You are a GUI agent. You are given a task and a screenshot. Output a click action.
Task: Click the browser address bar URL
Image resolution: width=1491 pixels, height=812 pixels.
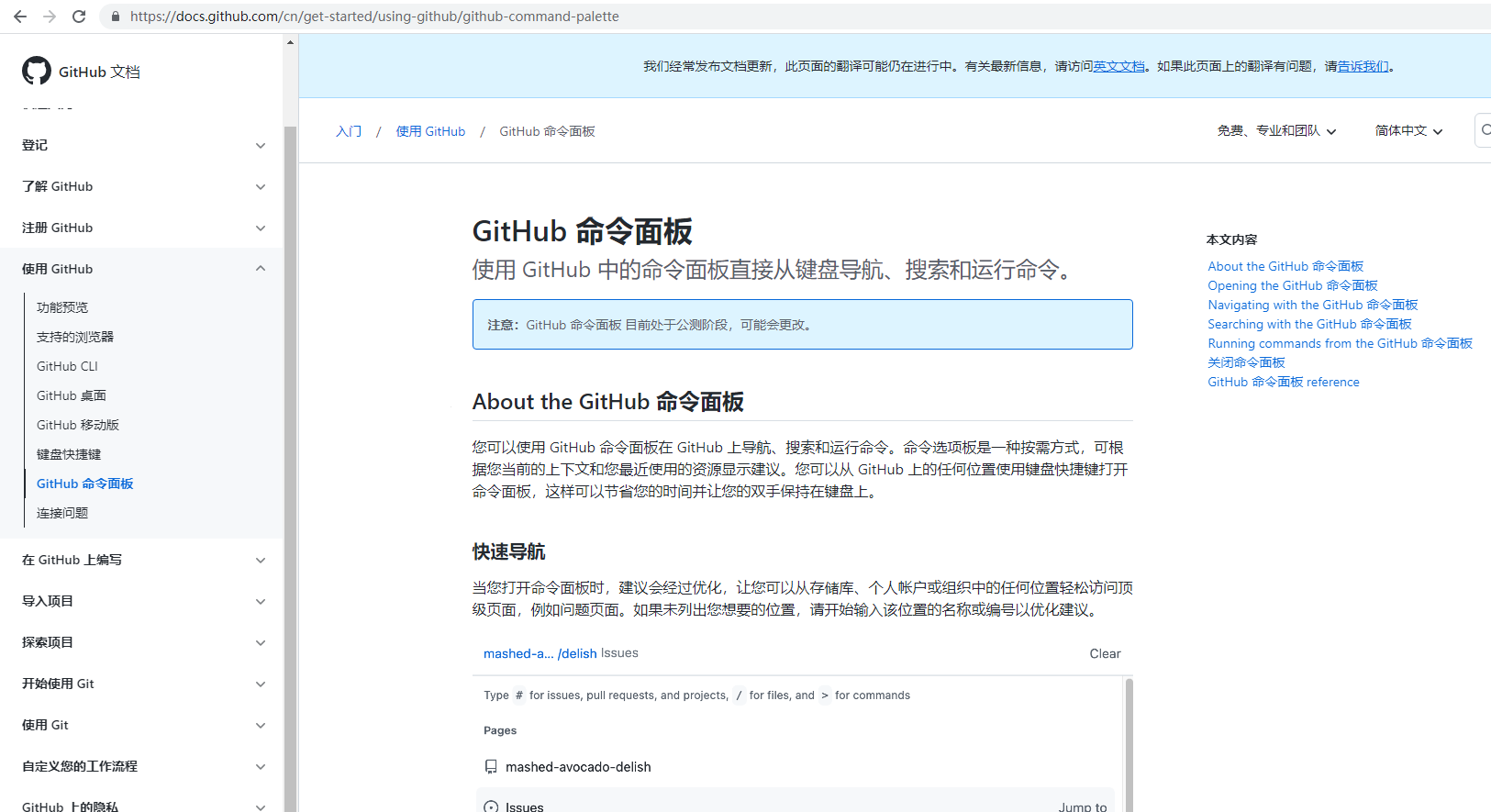point(374,17)
